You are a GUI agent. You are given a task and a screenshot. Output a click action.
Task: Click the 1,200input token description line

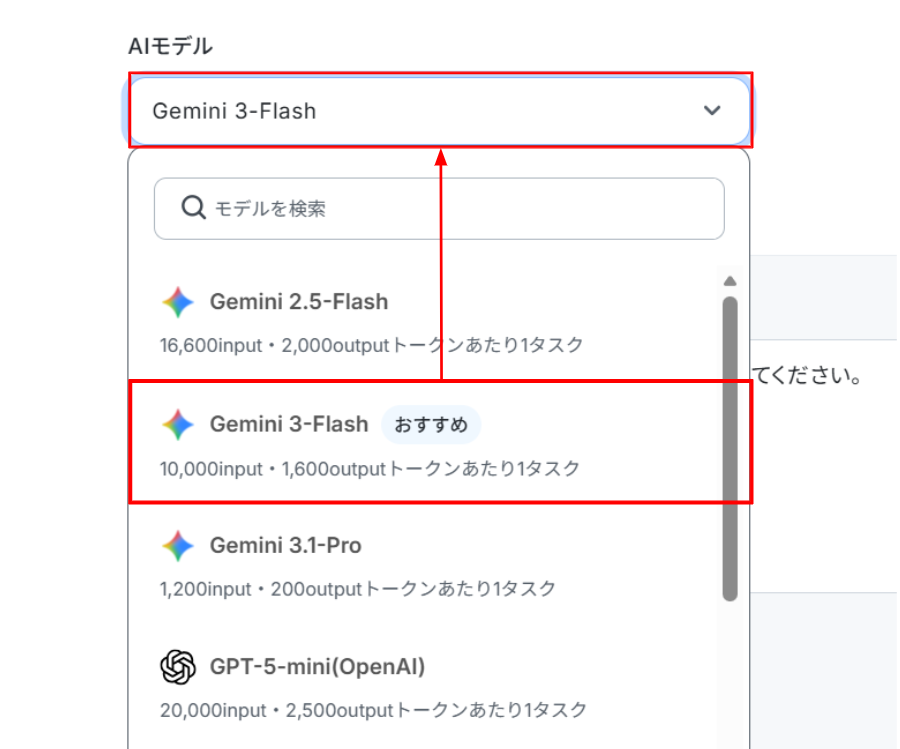tap(358, 589)
